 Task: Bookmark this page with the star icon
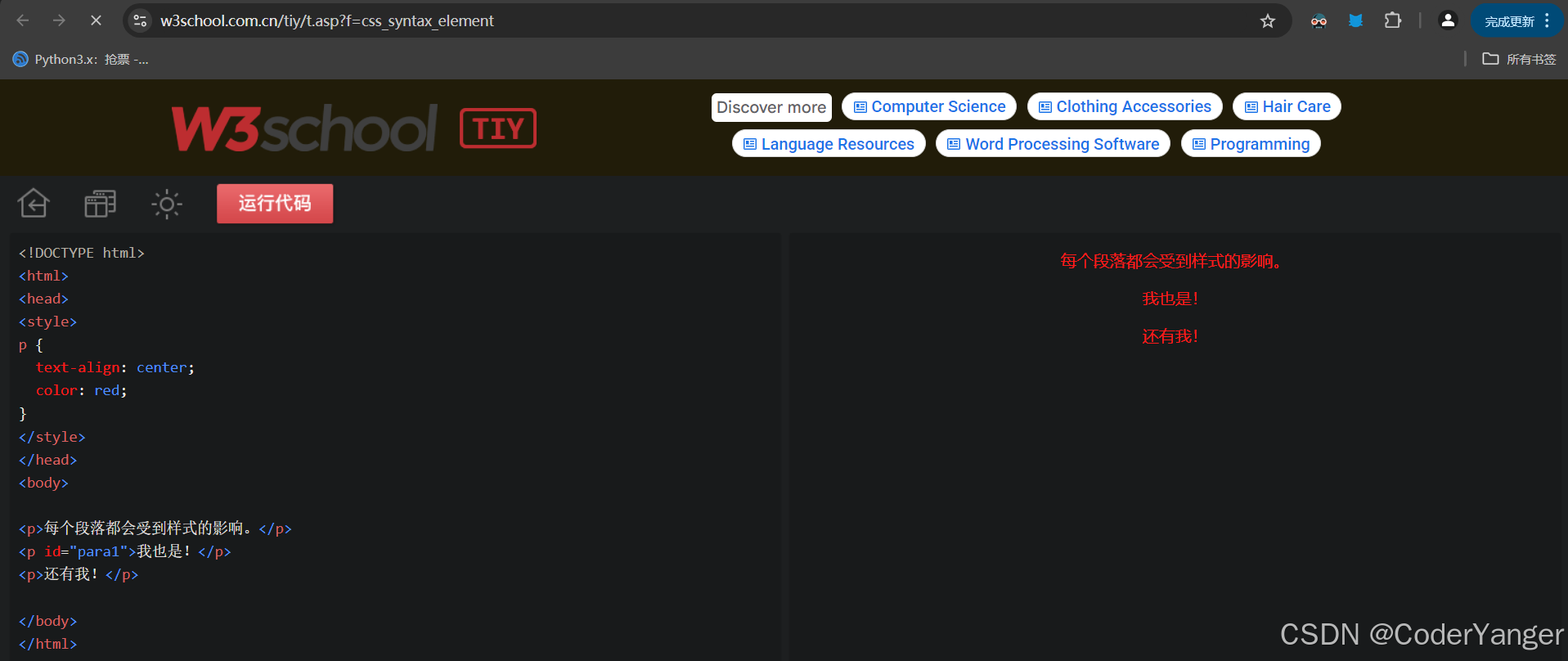click(x=1268, y=20)
